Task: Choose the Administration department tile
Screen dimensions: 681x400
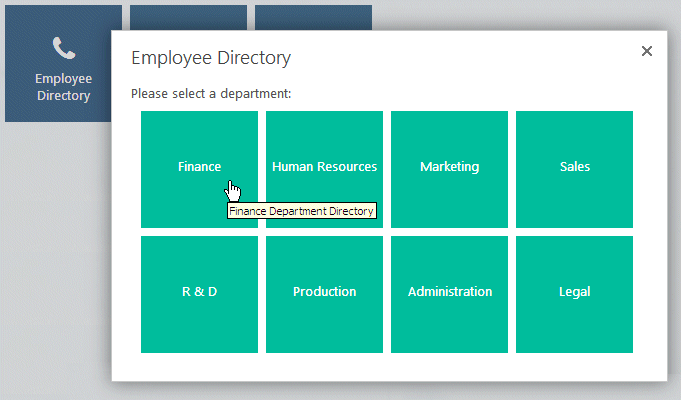Action: [x=449, y=293]
